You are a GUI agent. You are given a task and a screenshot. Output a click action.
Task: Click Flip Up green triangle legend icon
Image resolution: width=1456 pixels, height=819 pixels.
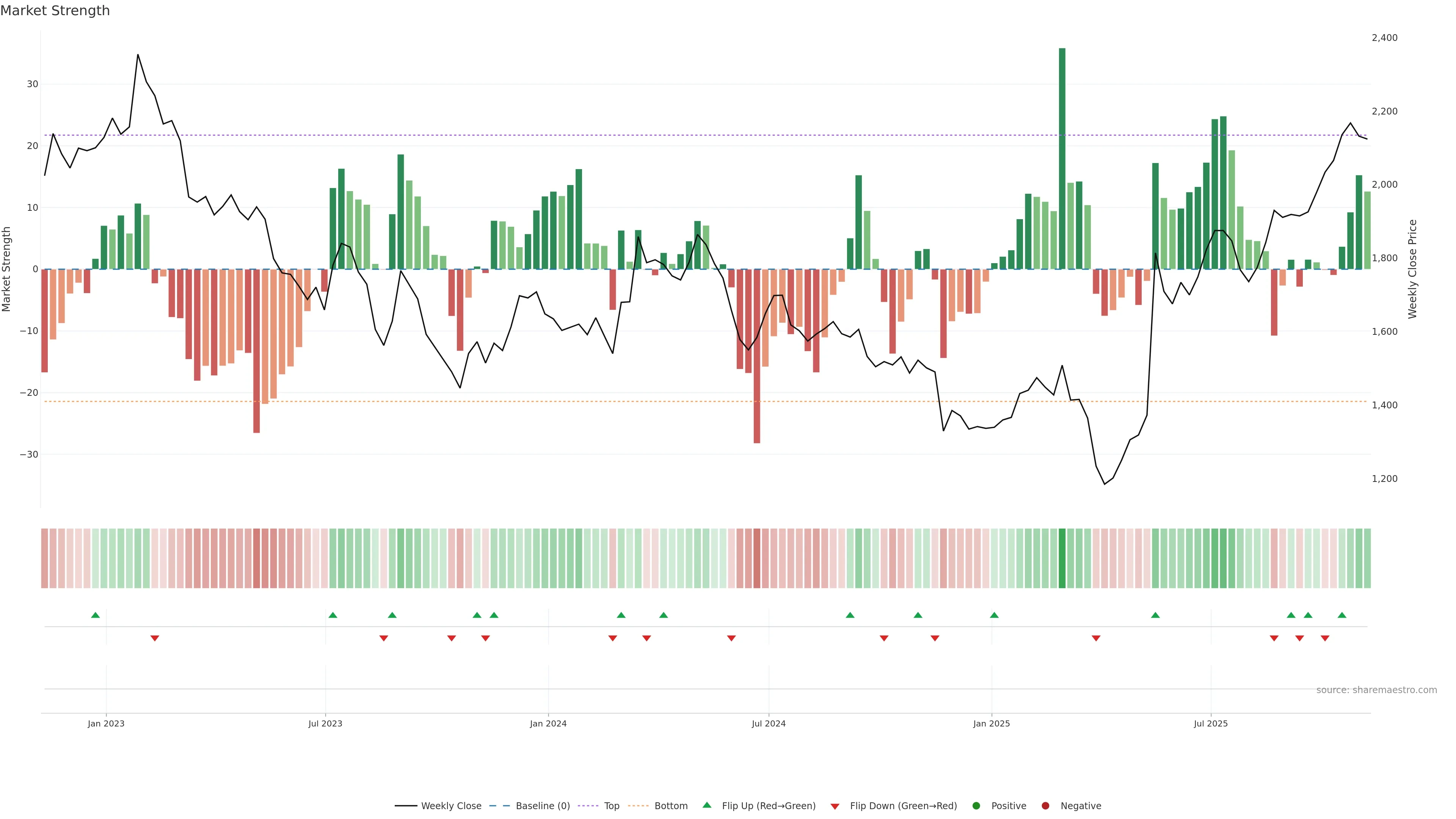pyautogui.click(x=706, y=805)
